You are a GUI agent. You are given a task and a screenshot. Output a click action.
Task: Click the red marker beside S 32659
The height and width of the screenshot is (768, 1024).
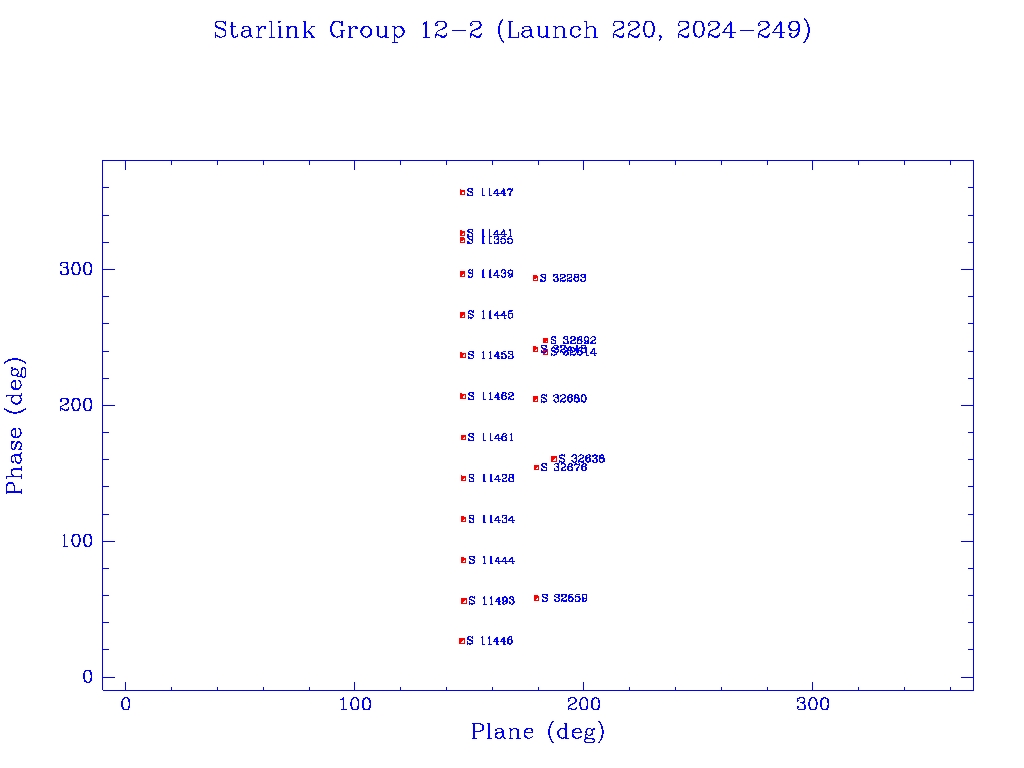point(537,598)
